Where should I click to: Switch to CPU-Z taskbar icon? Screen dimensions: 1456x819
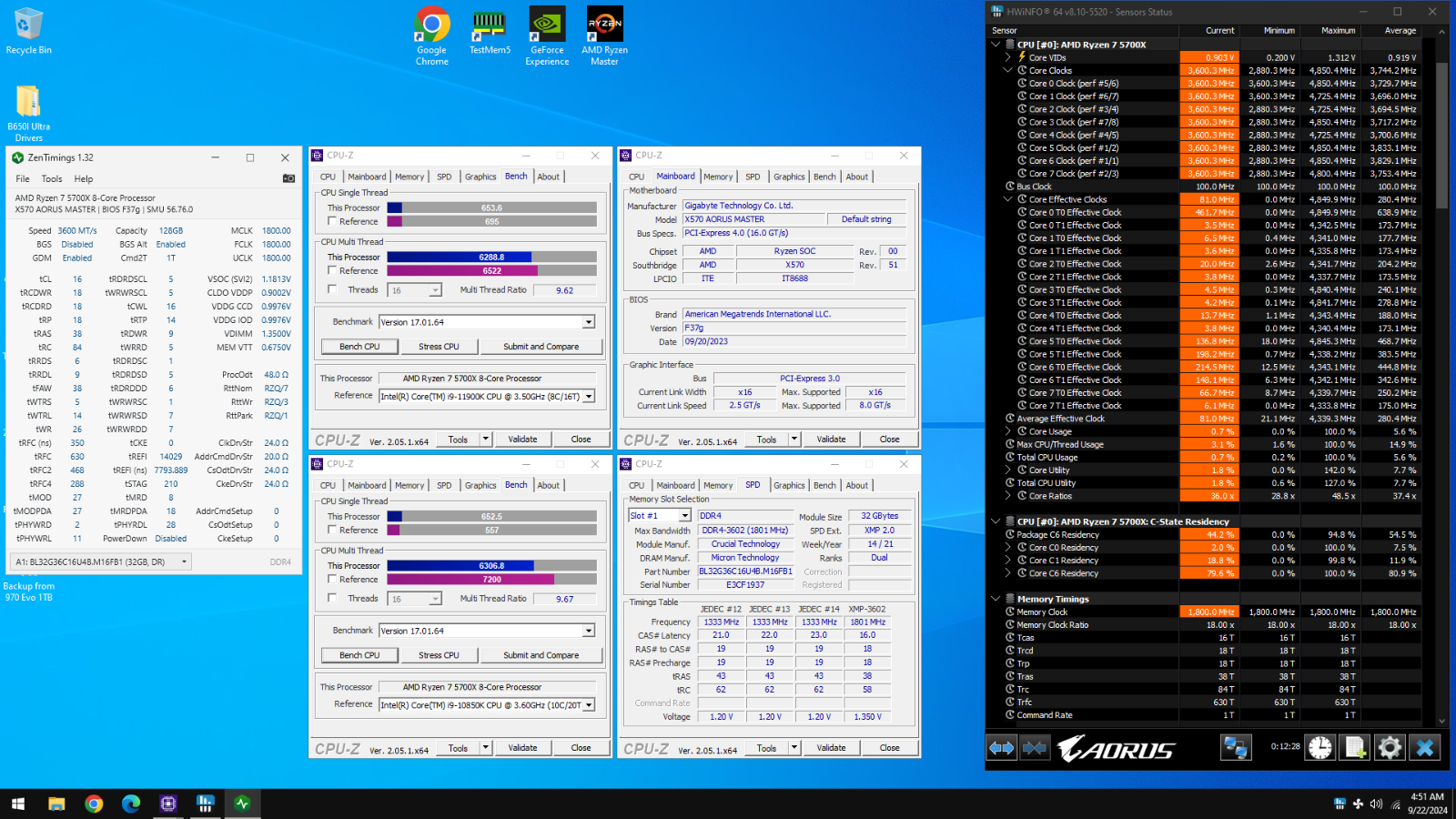[168, 804]
